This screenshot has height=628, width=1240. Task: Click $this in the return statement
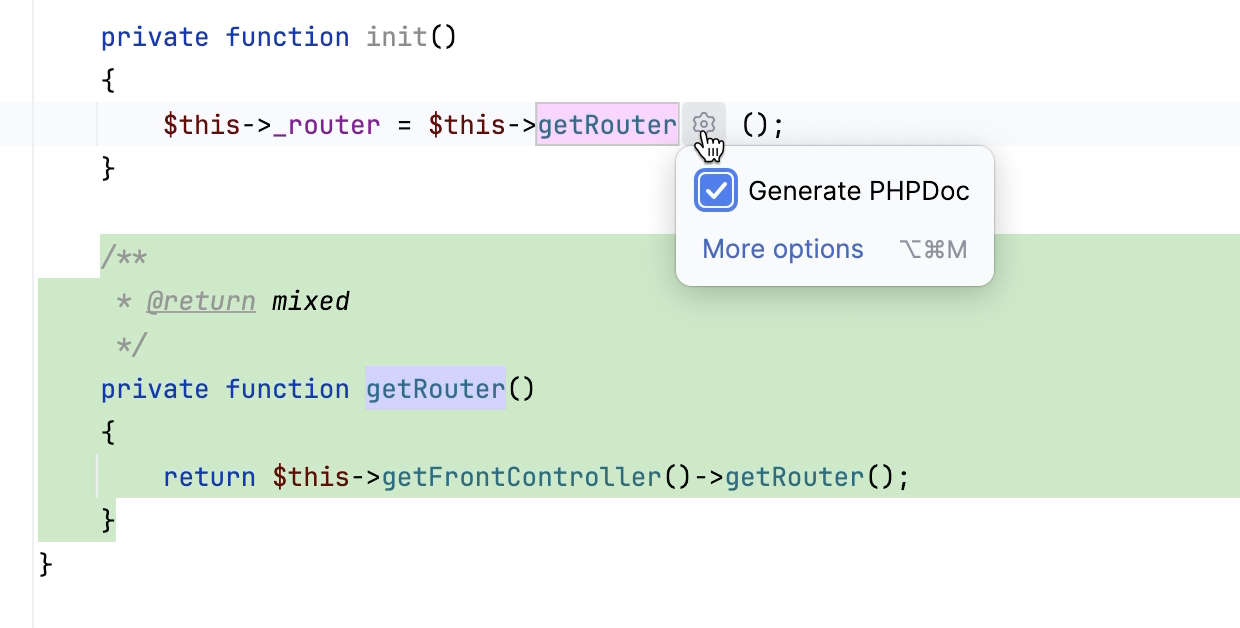(311, 477)
